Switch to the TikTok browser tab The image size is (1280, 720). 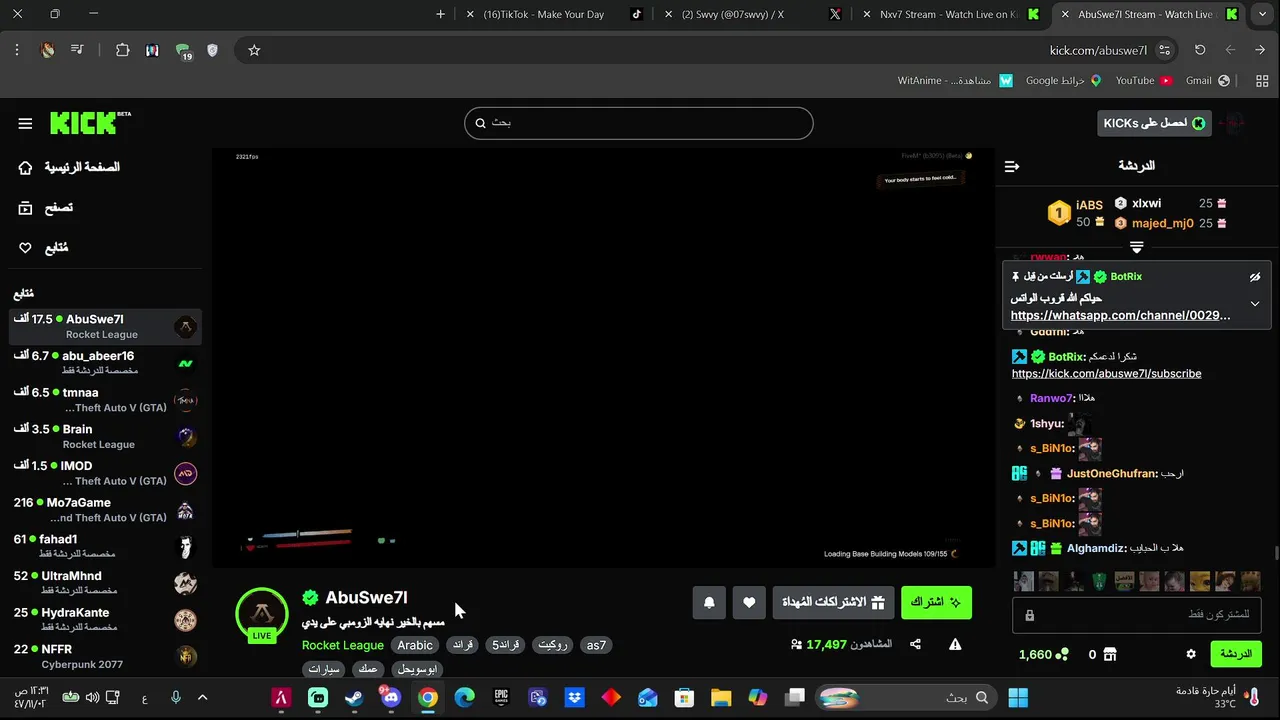coord(555,14)
